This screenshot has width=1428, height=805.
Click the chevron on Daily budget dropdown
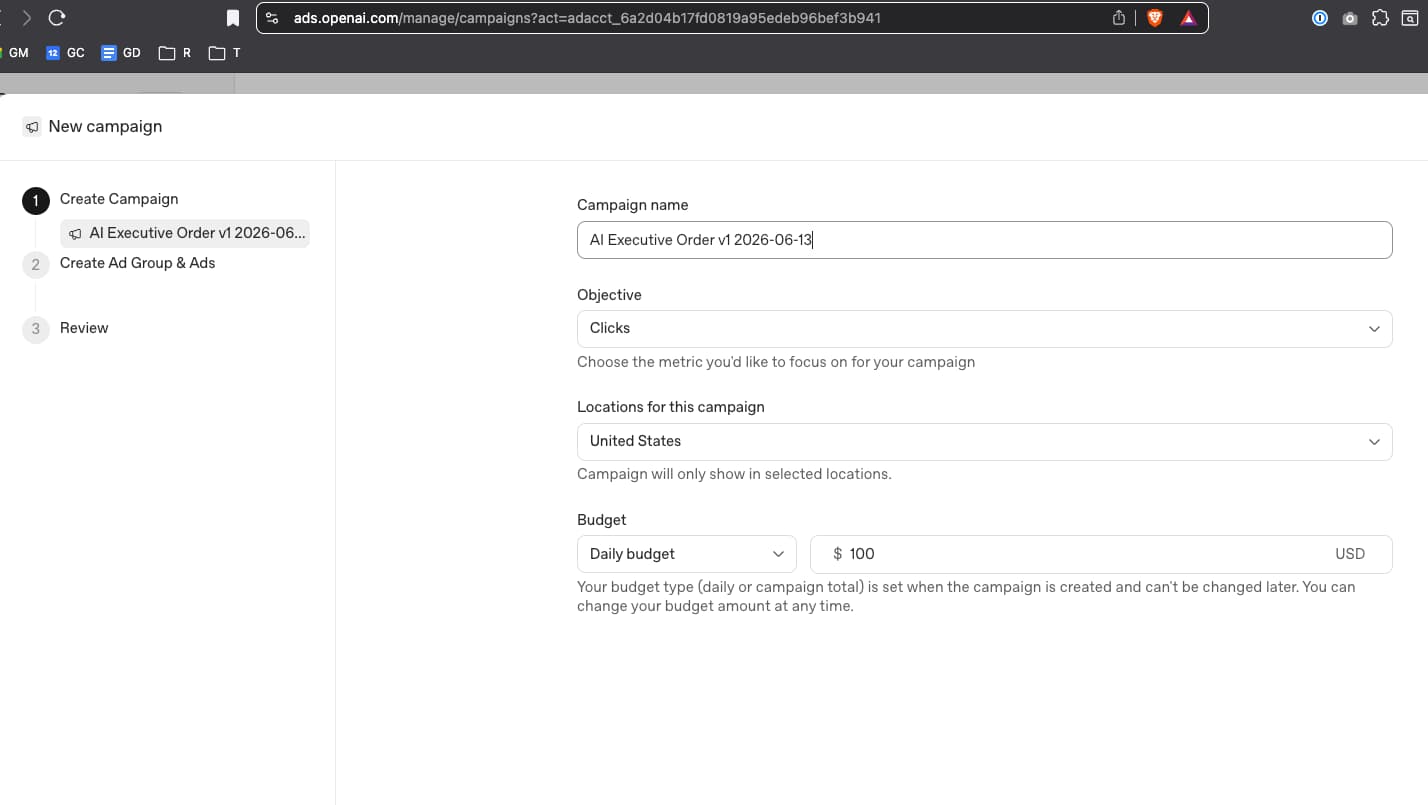[x=778, y=554]
